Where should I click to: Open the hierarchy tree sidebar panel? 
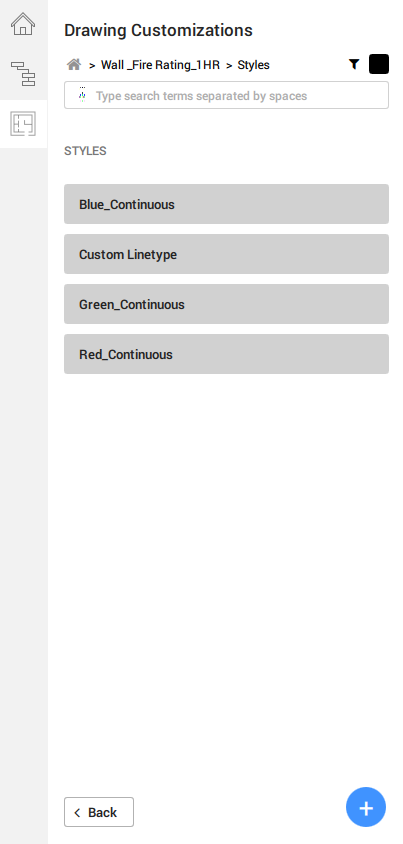click(x=23, y=74)
